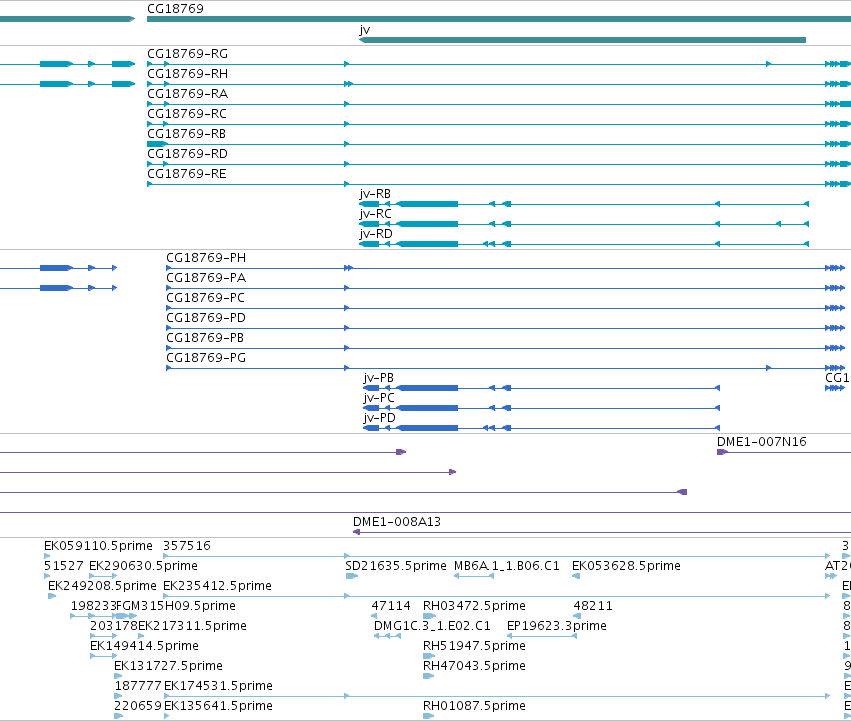Click the first exon block of CG18769-RB

(x=157, y=144)
